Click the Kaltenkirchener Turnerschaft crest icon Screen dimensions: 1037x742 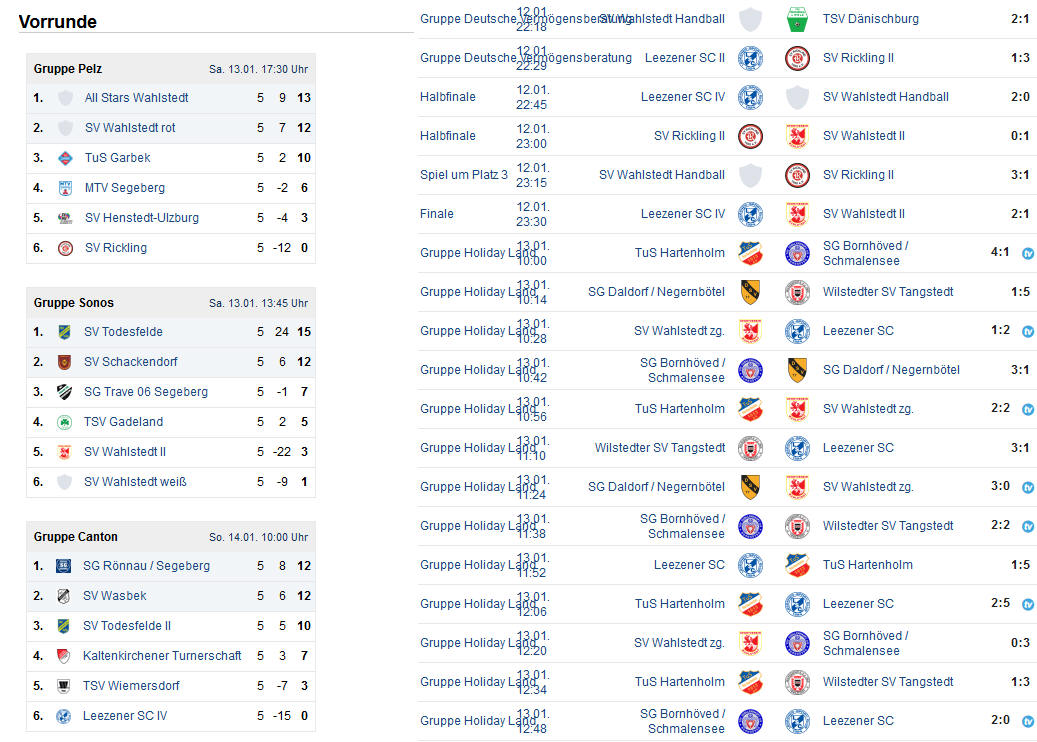tap(63, 656)
